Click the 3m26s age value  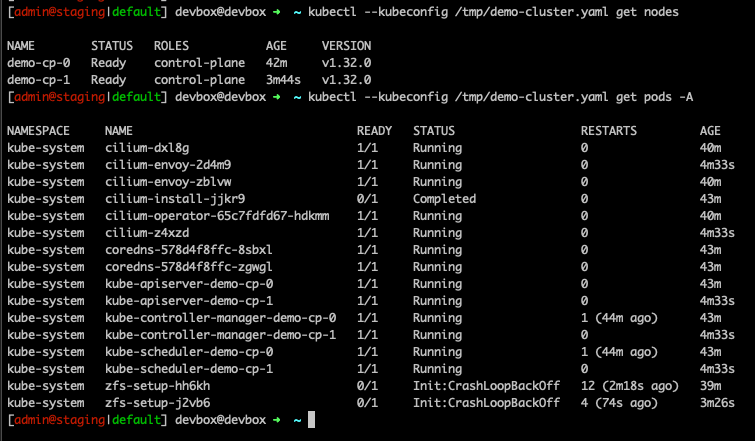[x=718, y=403]
